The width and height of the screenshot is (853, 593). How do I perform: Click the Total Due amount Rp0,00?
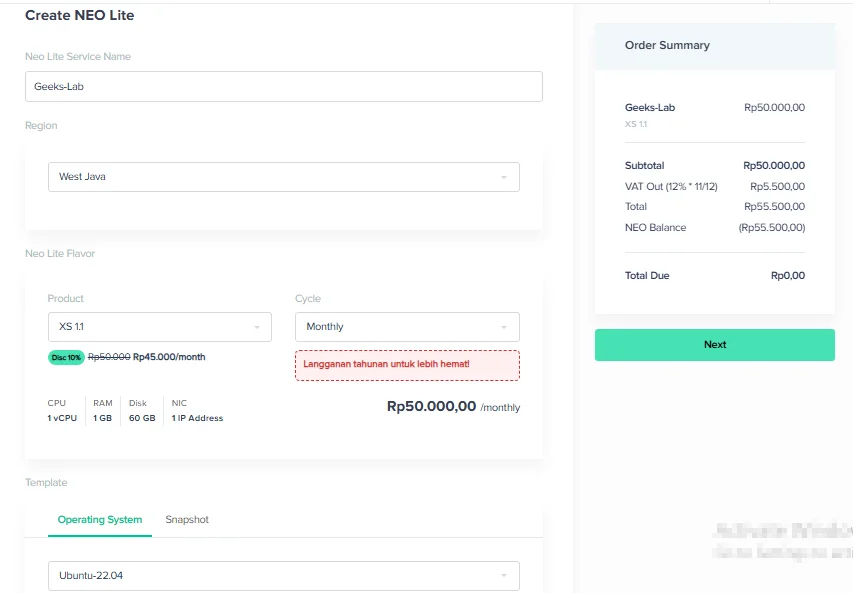point(787,275)
